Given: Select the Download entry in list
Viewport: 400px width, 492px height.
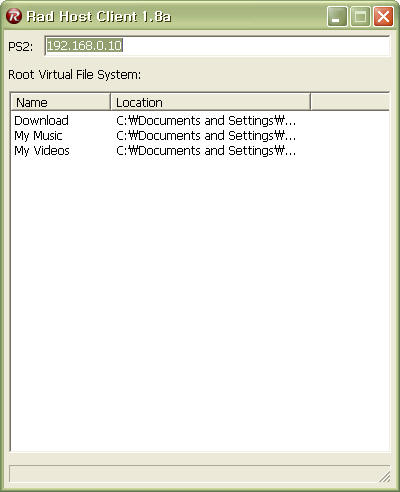Looking at the screenshot, I should 41,121.
